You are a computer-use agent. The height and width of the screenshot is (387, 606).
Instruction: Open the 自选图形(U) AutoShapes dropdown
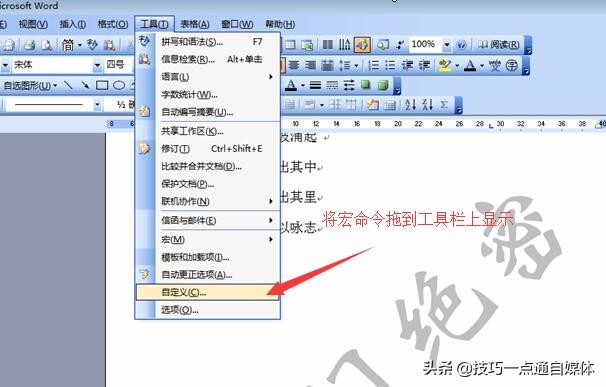[30, 85]
